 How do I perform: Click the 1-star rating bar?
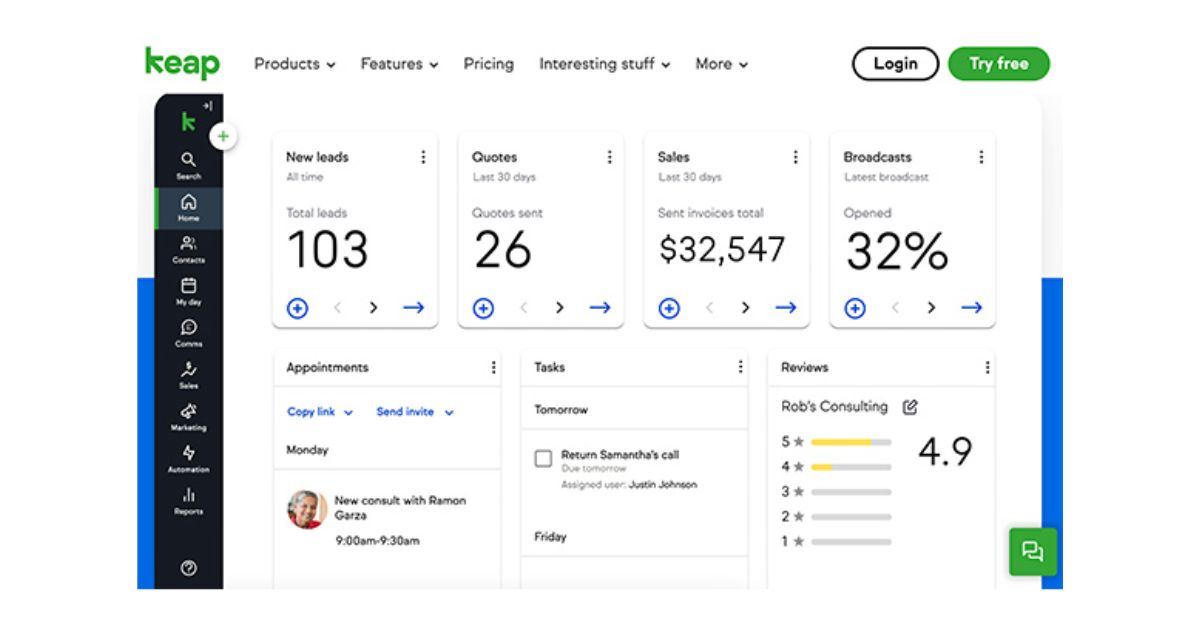click(851, 542)
